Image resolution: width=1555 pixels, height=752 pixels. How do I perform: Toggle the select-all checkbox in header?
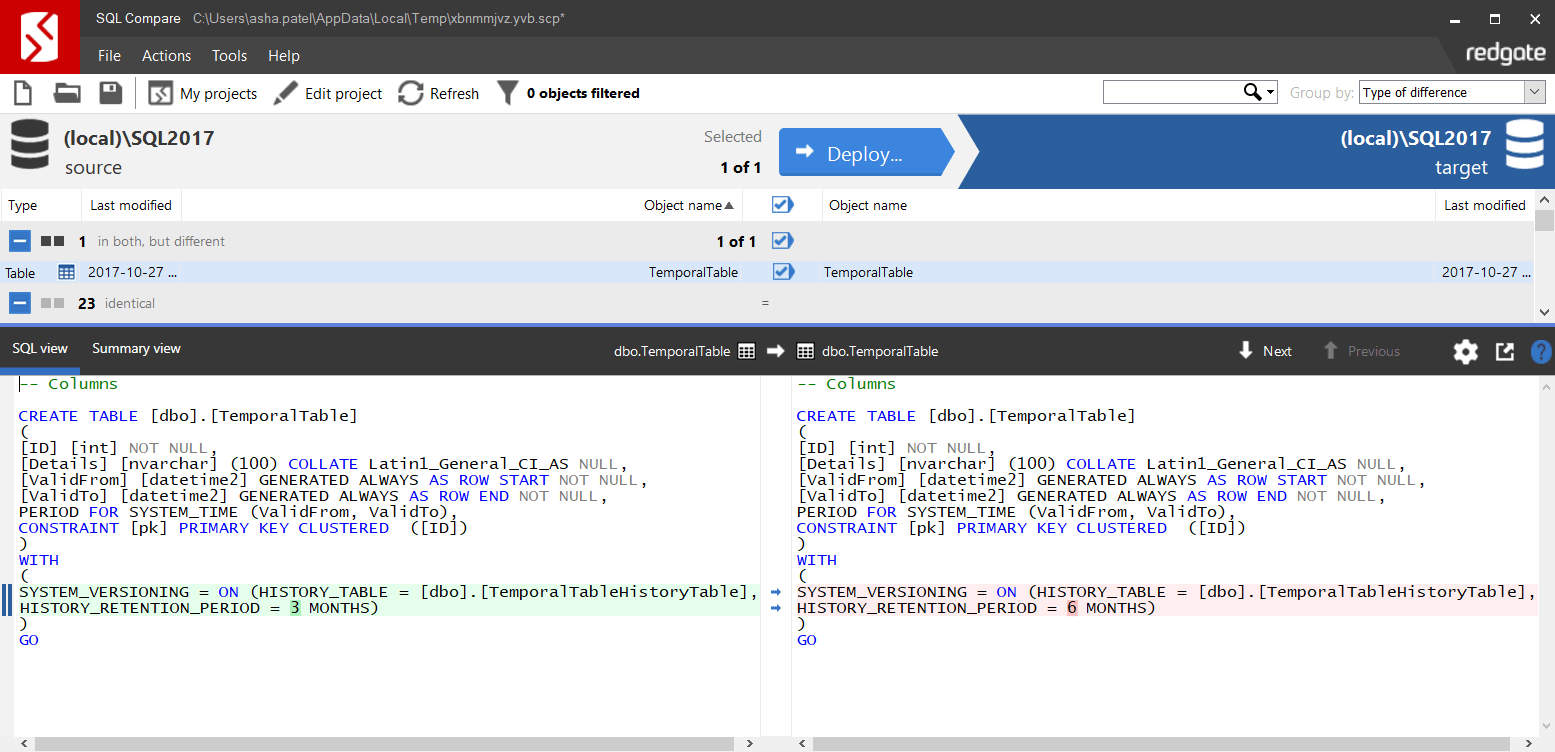(x=783, y=205)
